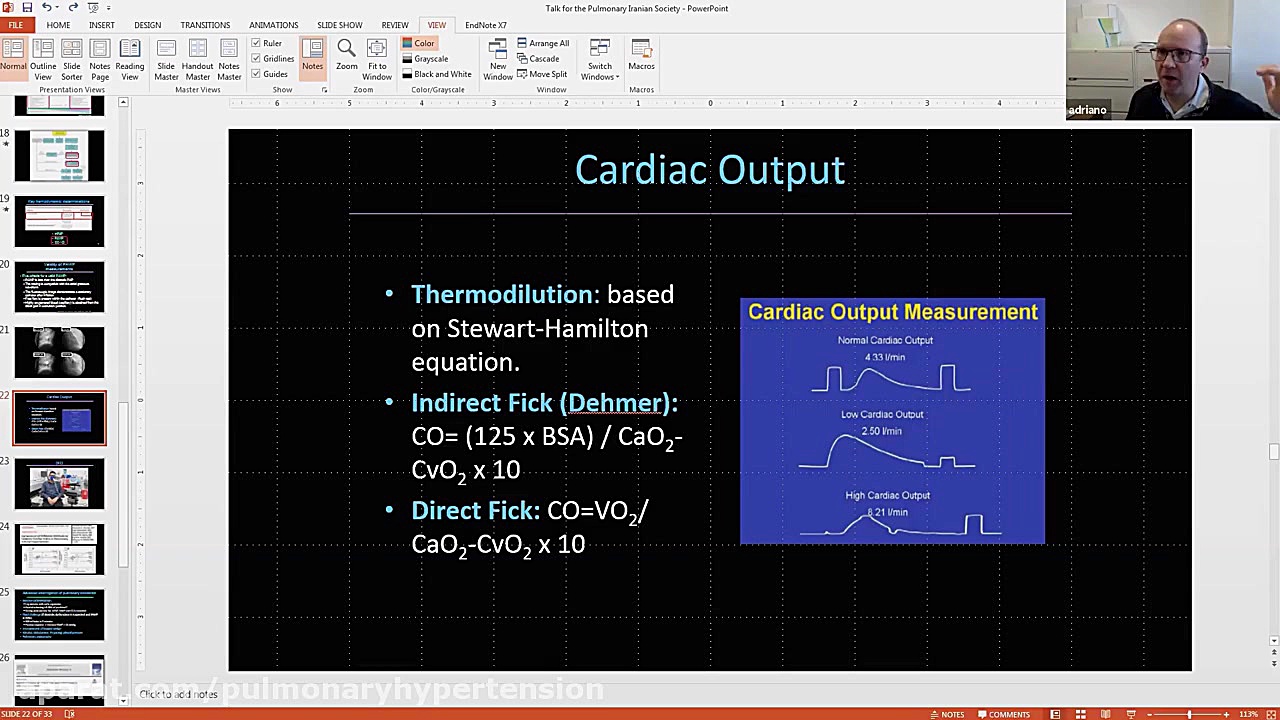Image resolution: width=1280 pixels, height=720 pixels.
Task: Click Slide Sorter icon in status bar
Action: click(1080, 714)
